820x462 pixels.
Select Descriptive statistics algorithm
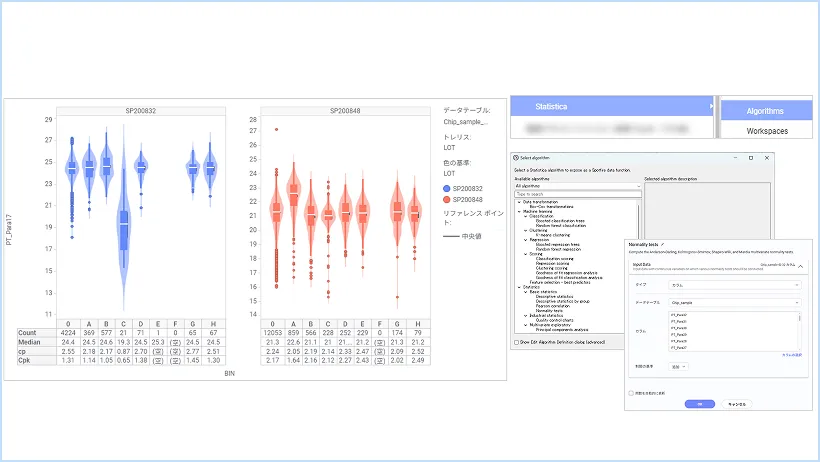pyautogui.click(x=554, y=297)
